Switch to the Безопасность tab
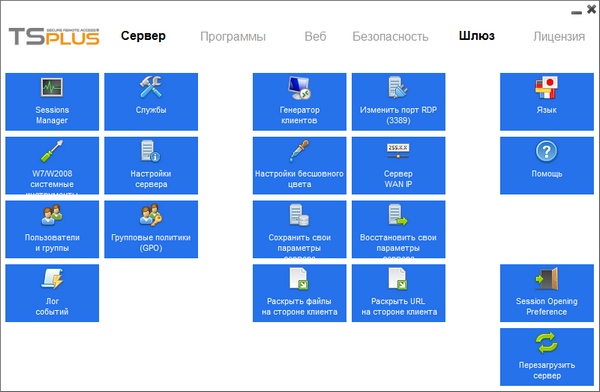 pyautogui.click(x=390, y=36)
